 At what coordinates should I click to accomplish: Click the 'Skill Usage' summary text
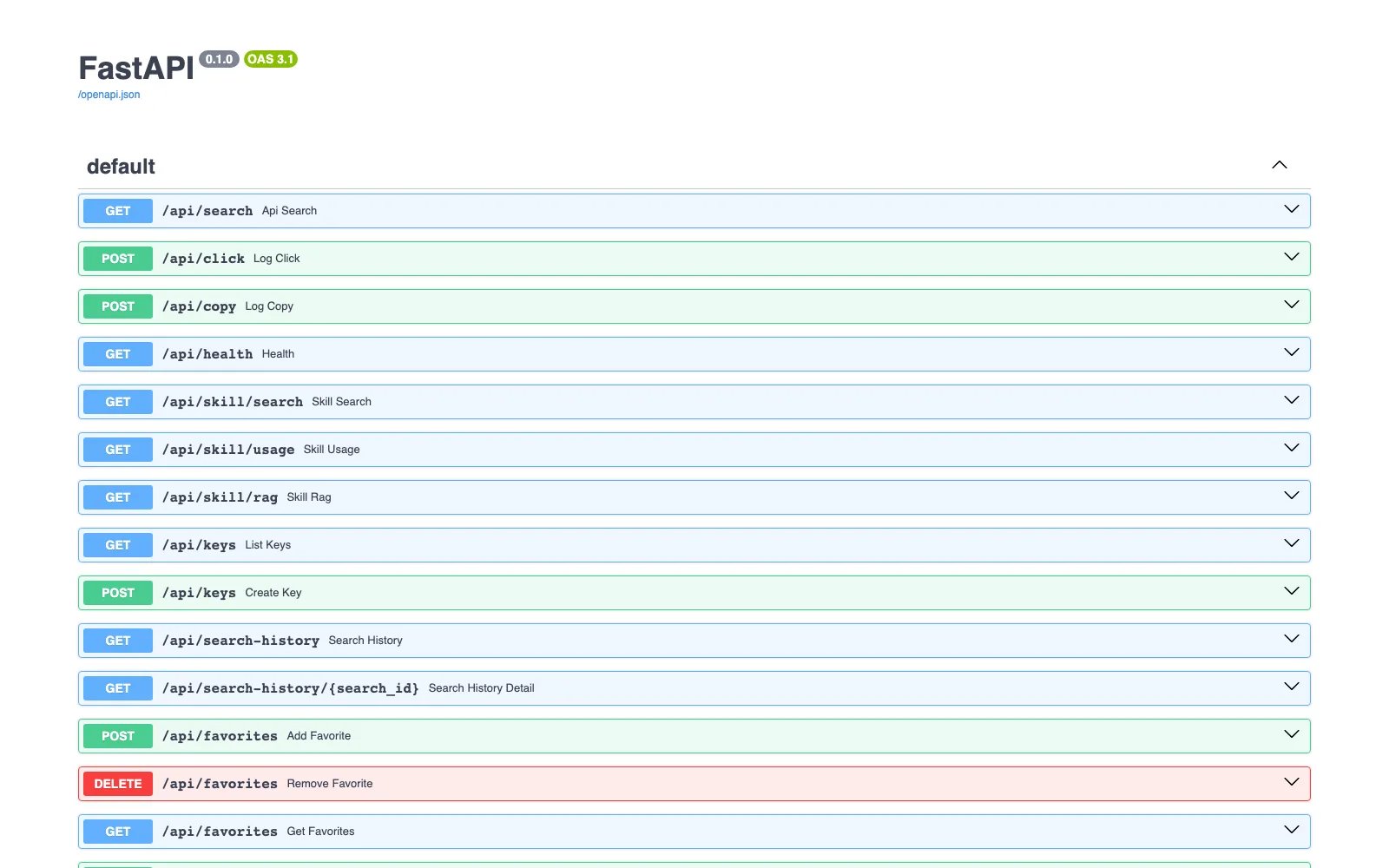click(x=332, y=450)
